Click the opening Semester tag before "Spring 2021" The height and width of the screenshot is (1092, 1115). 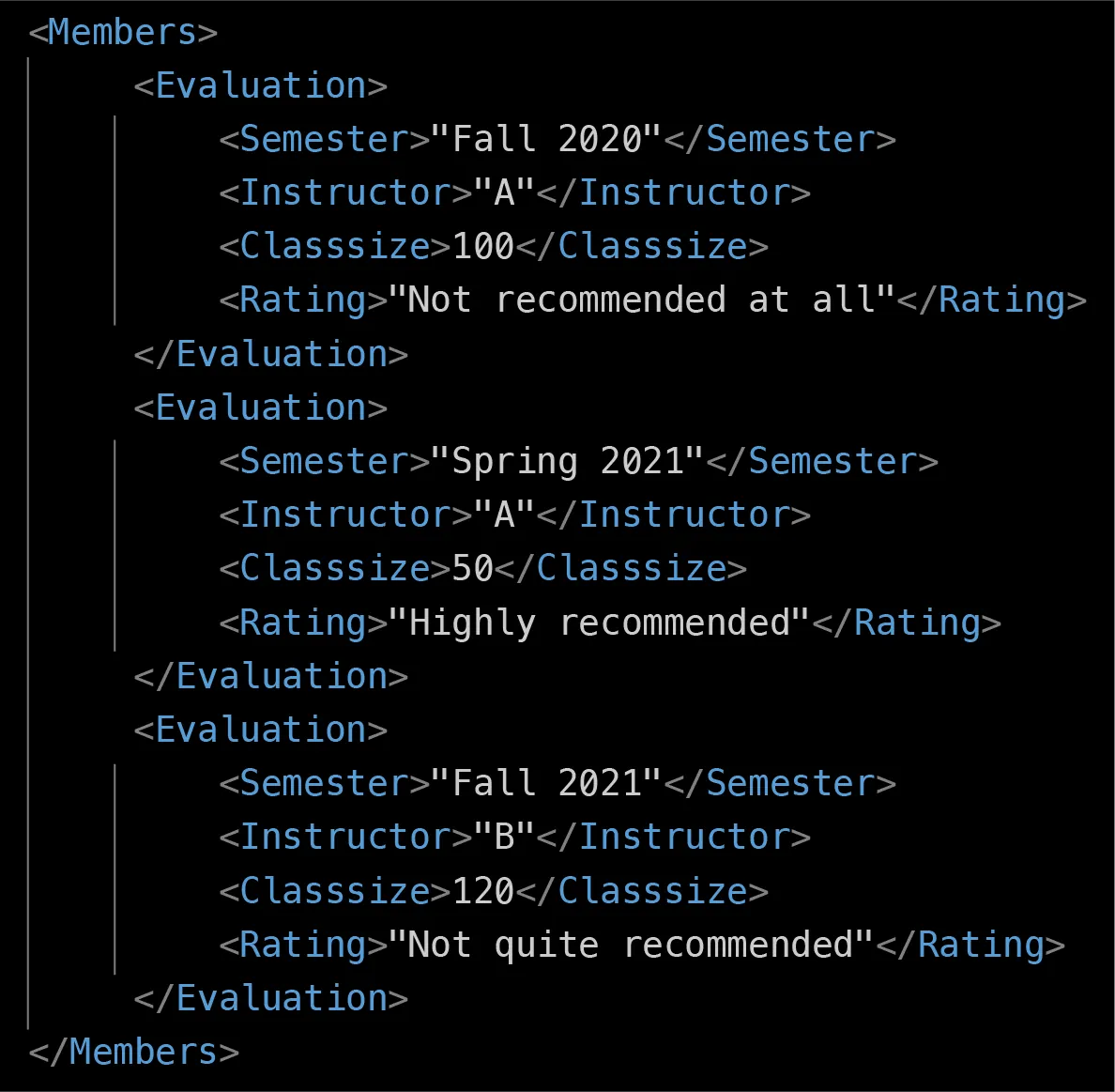click(x=325, y=462)
